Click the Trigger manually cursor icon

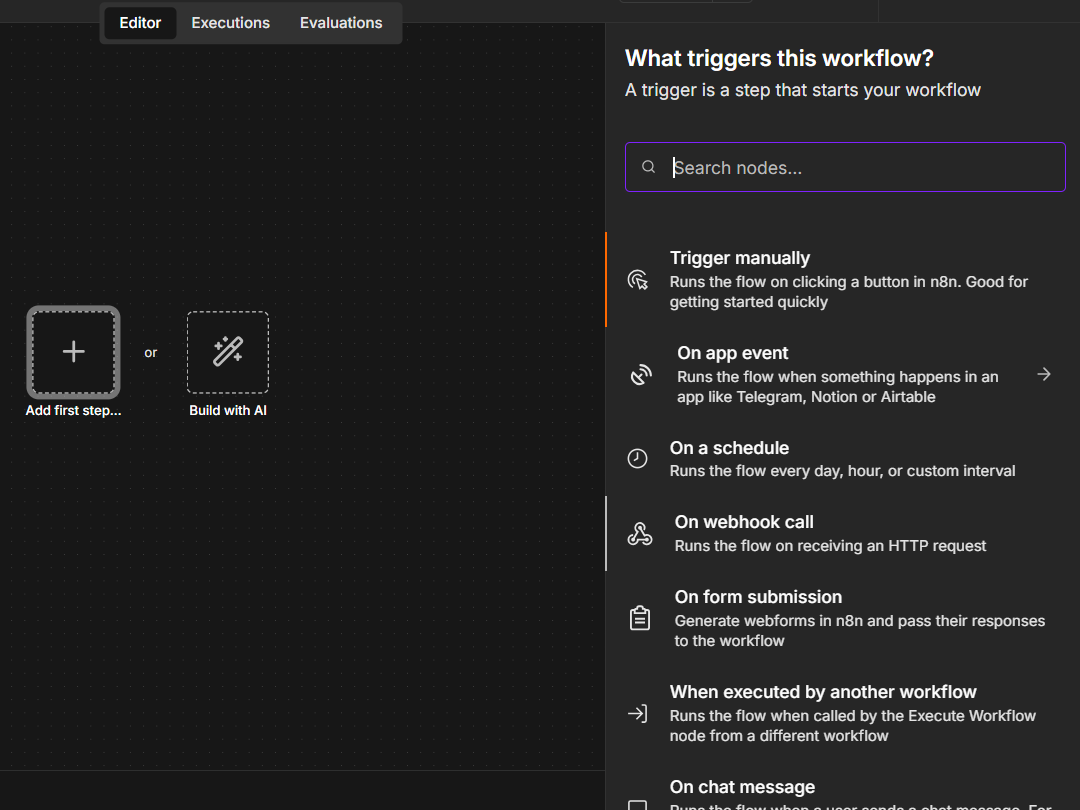click(x=638, y=280)
